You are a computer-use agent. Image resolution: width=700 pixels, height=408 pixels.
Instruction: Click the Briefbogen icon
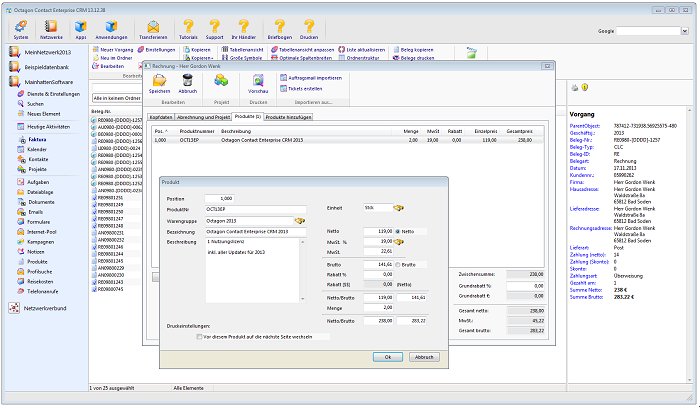(x=279, y=27)
